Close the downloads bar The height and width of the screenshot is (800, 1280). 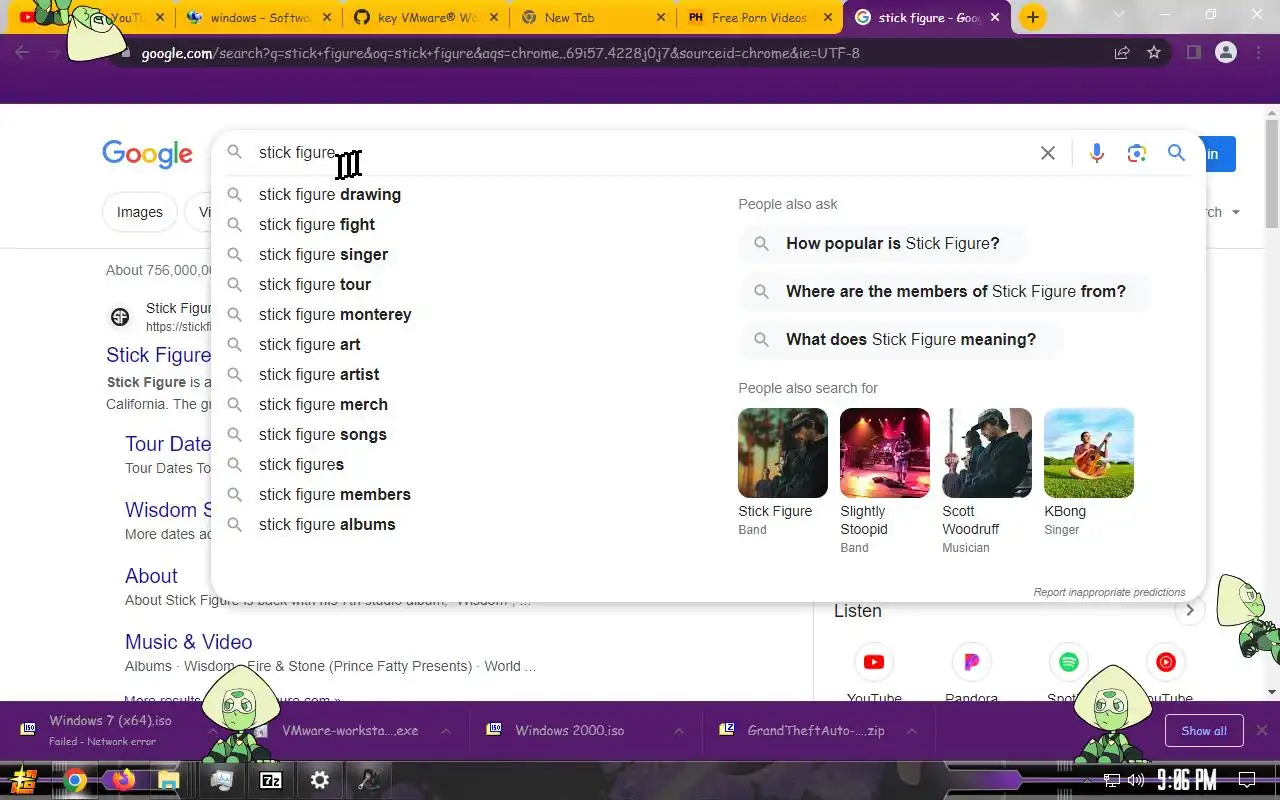tap(1262, 731)
